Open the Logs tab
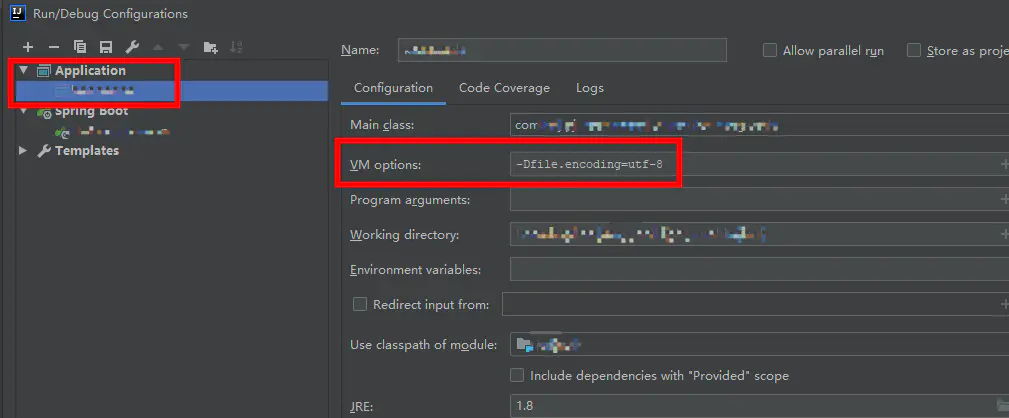The image size is (1009, 418). [x=589, y=88]
